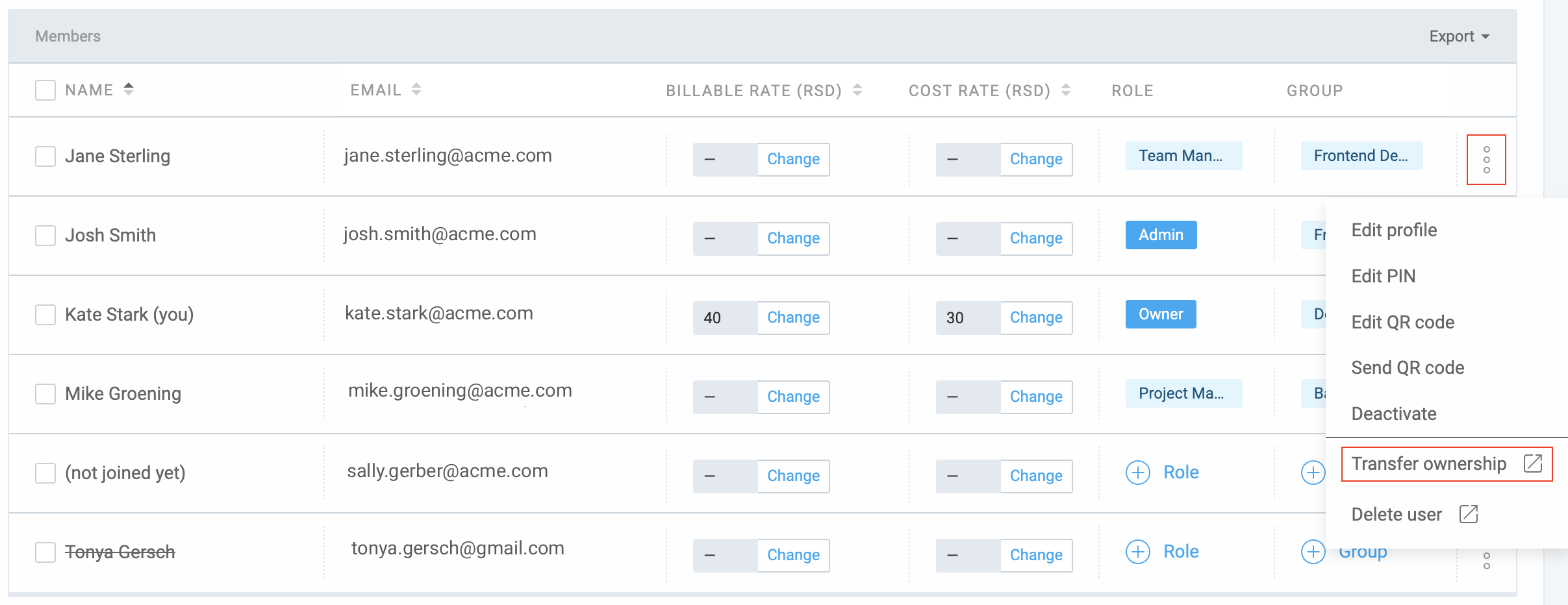This screenshot has width=1568, height=605.
Task: Click Kate Stark's cost rate field showing 30
Action: point(967,318)
